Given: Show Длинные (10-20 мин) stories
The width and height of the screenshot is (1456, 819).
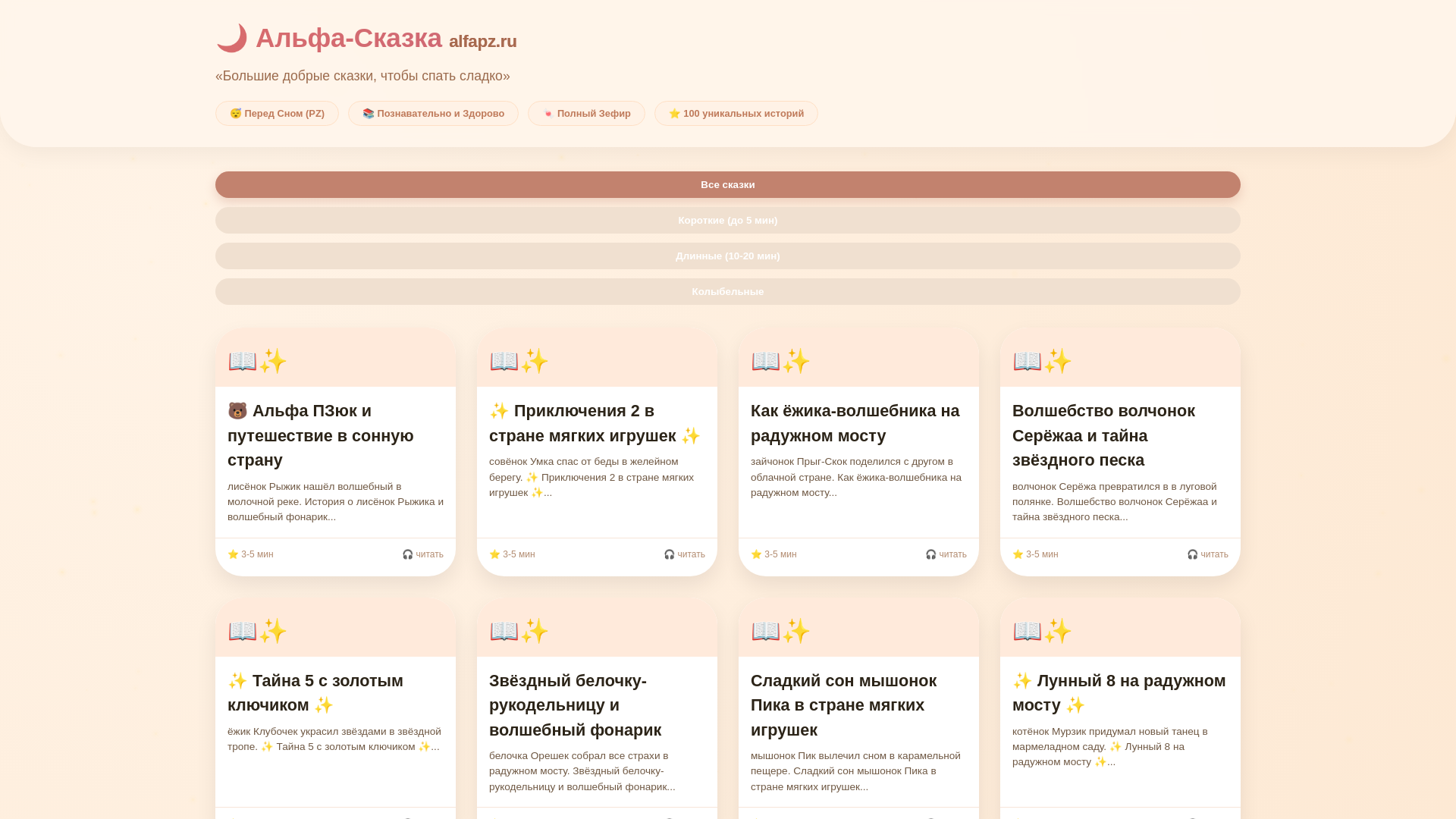Looking at the screenshot, I should (x=727, y=256).
